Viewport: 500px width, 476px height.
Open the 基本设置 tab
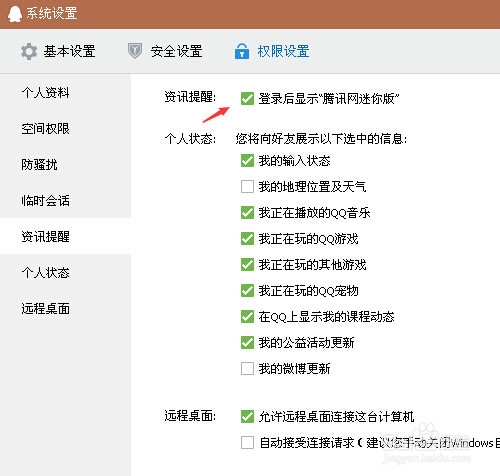point(58,51)
